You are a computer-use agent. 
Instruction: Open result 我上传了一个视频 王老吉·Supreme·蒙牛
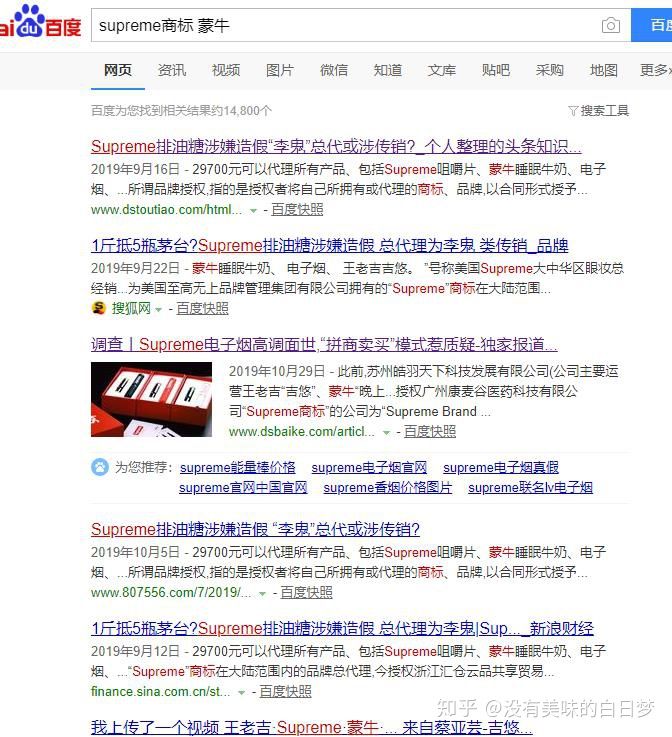point(312,728)
